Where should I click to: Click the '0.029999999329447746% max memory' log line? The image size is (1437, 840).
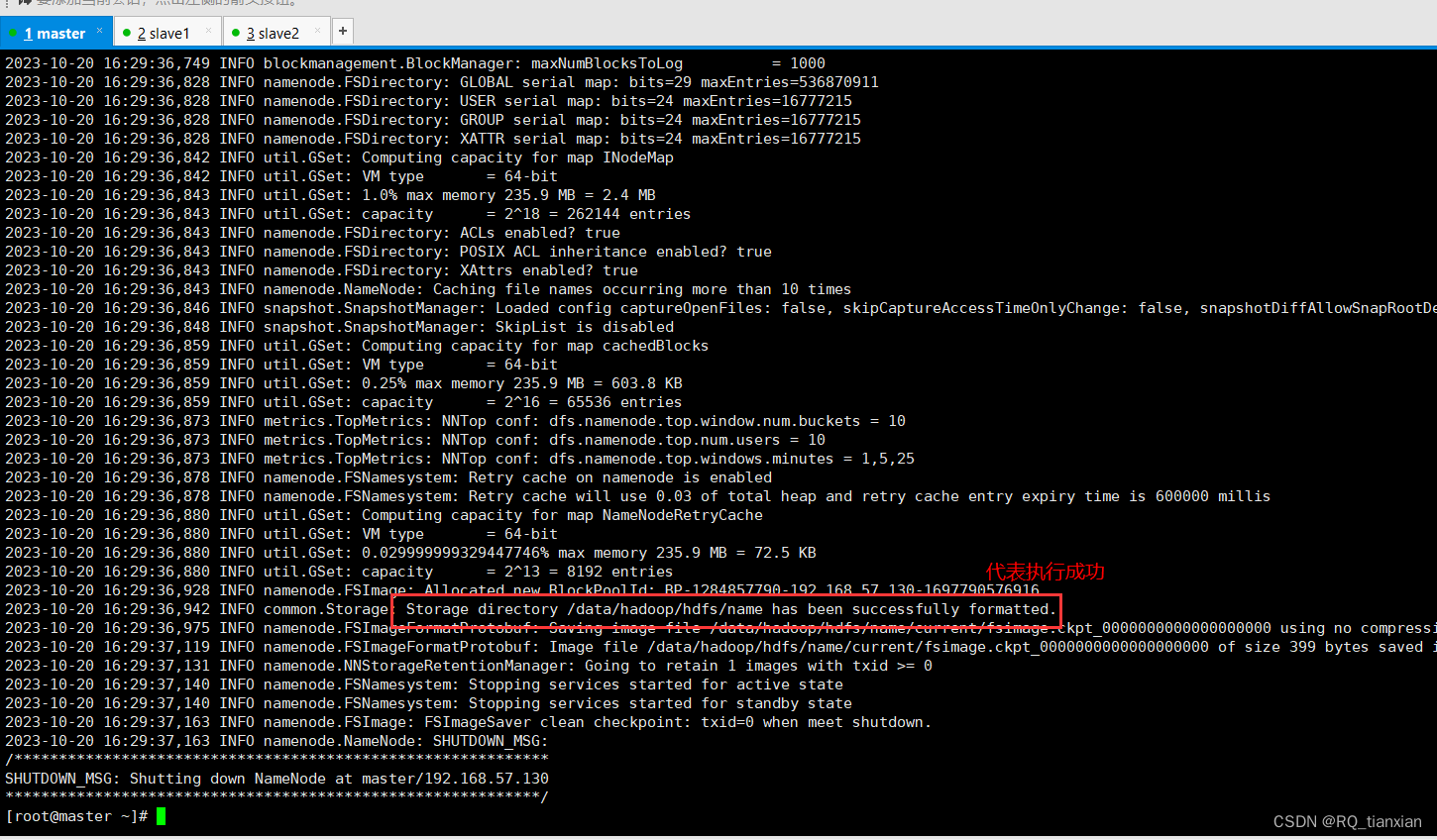410,553
